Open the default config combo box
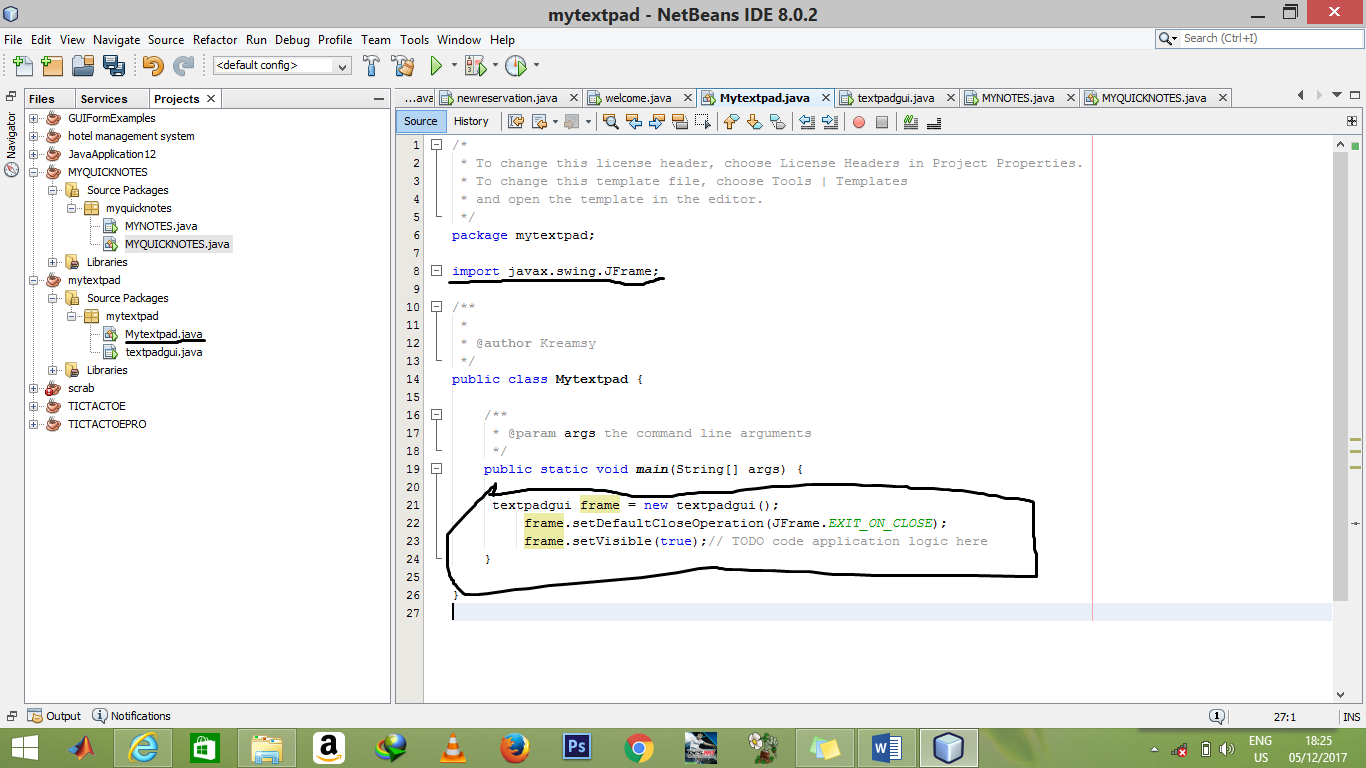 click(x=282, y=66)
